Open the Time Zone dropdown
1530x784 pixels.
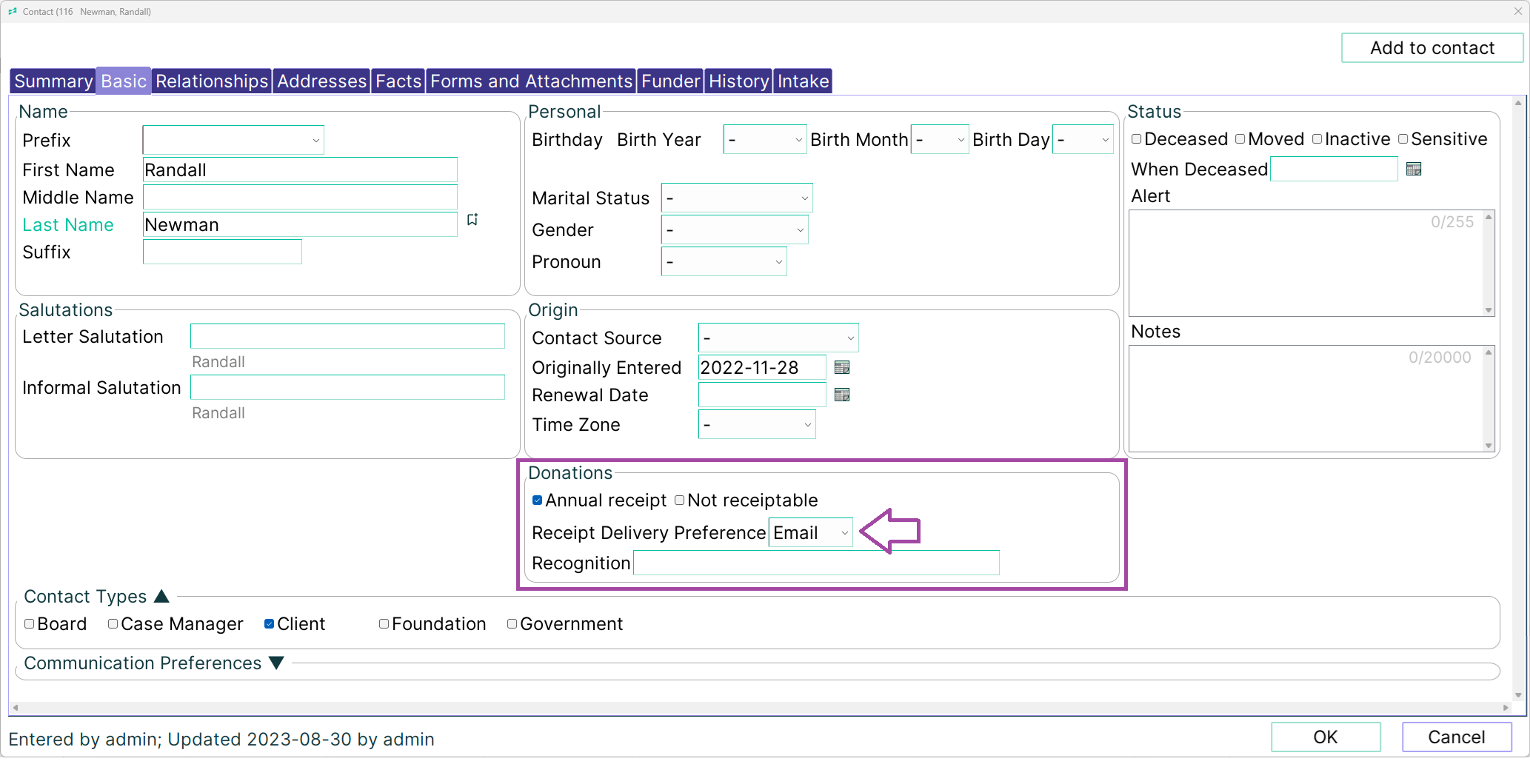coord(757,424)
